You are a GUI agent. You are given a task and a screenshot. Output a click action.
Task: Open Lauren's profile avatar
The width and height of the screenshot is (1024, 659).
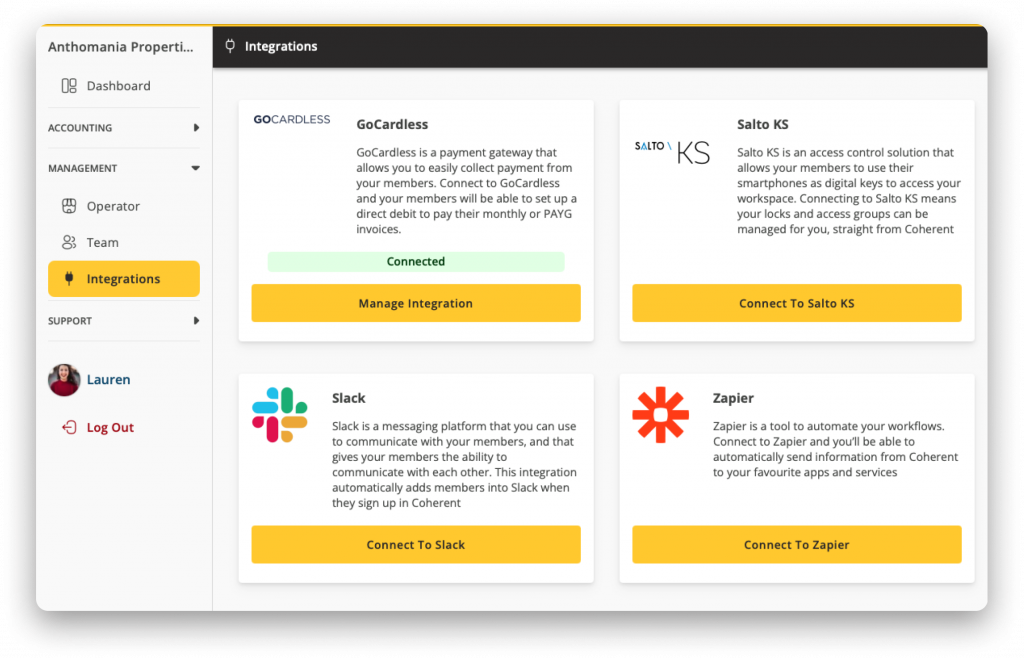(64, 379)
